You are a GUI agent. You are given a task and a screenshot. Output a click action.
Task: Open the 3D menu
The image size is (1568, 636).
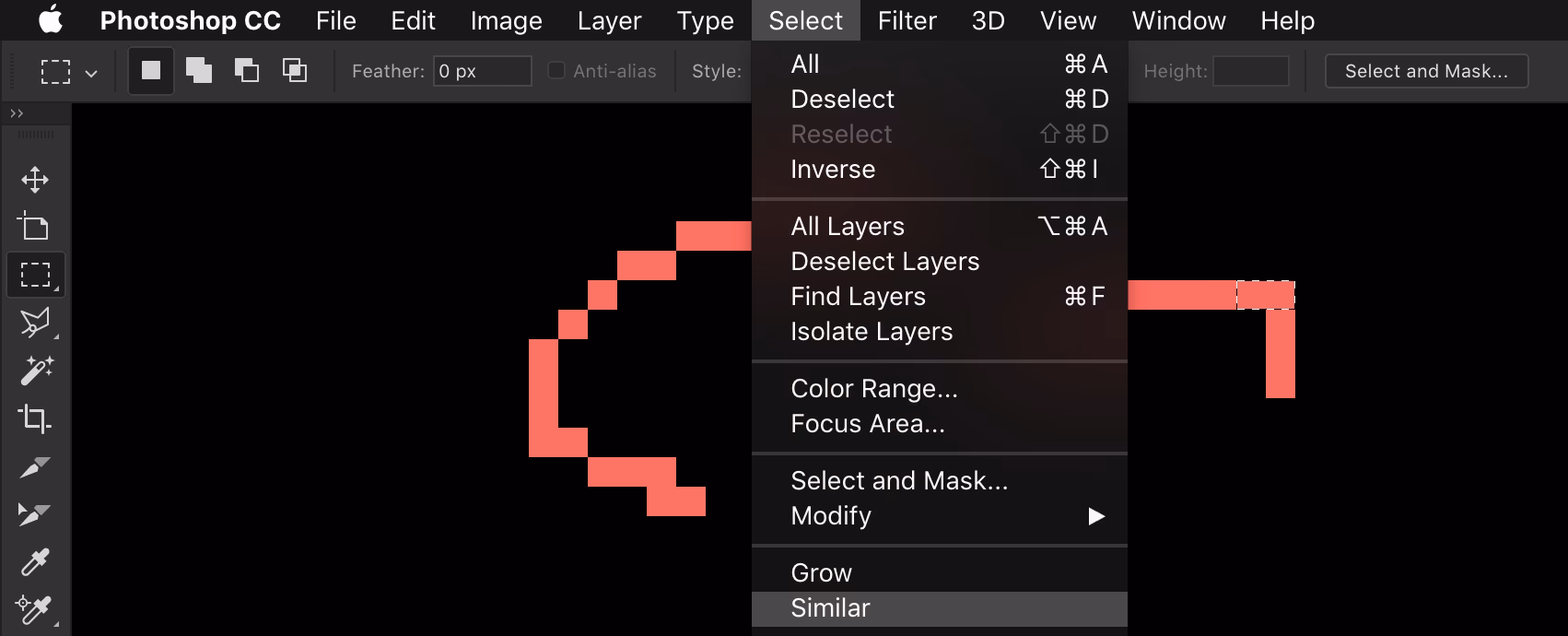pyautogui.click(x=988, y=20)
